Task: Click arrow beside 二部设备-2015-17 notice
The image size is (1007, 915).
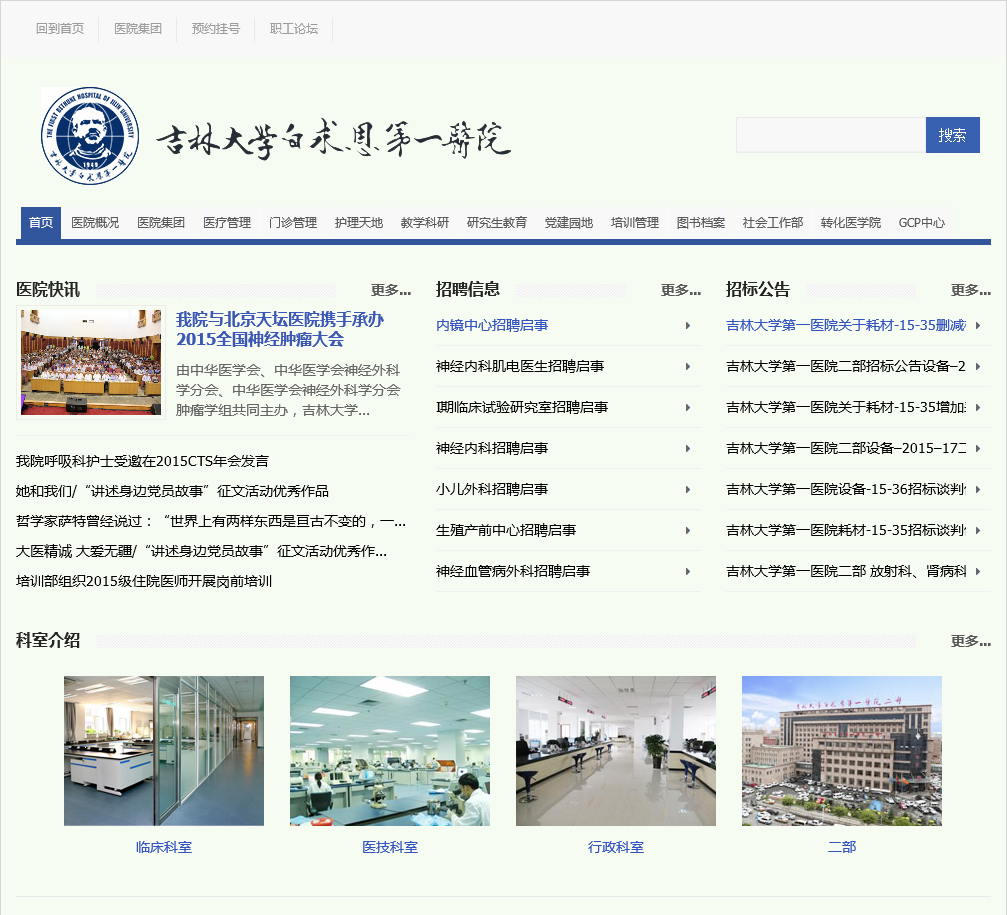Action: (x=978, y=449)
